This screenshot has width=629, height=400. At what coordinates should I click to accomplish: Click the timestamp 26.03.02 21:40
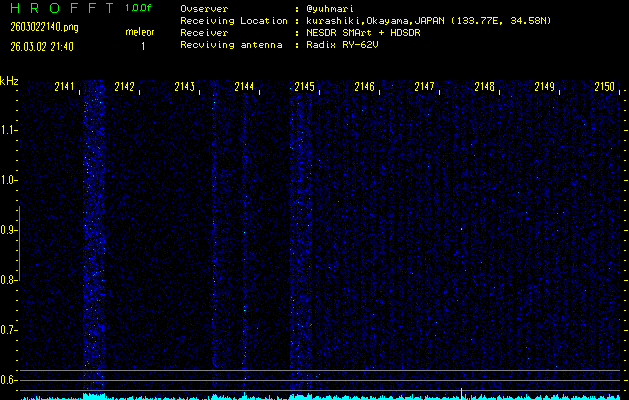pos(42,47)
